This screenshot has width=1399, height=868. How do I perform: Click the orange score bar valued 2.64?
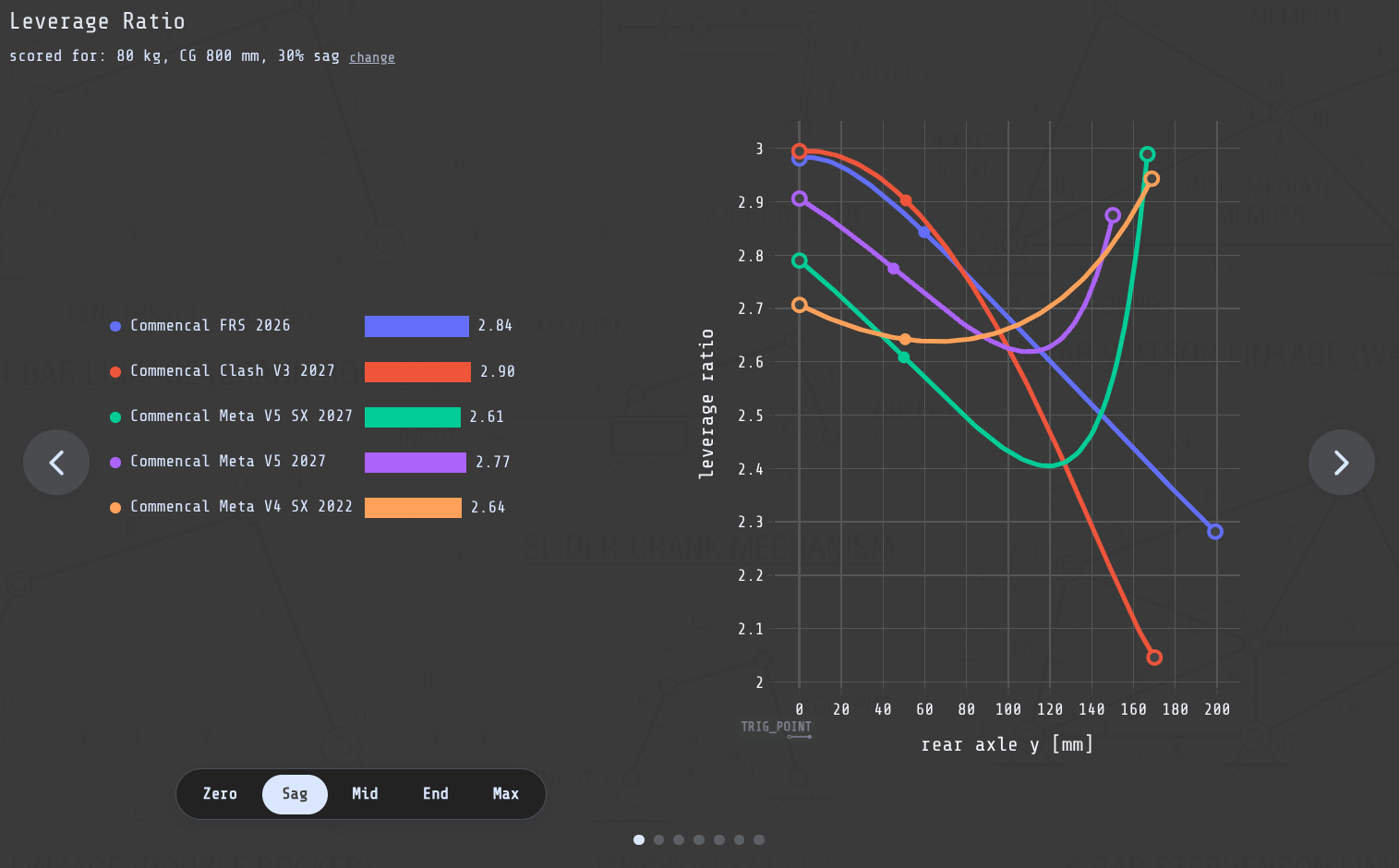point(413,507)
